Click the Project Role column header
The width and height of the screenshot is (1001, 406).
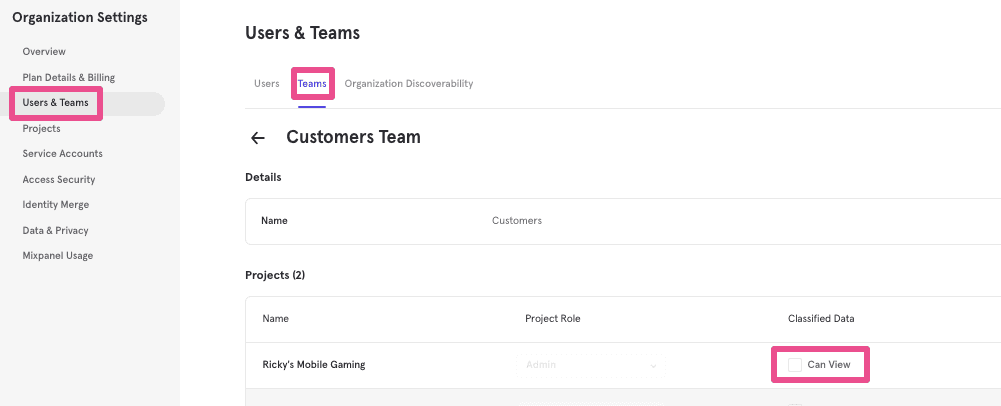(552, 319)
